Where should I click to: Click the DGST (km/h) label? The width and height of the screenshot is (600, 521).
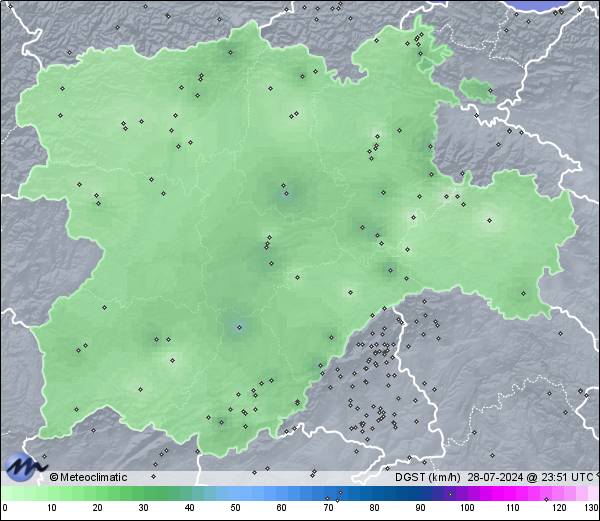[x=428, y=477]
